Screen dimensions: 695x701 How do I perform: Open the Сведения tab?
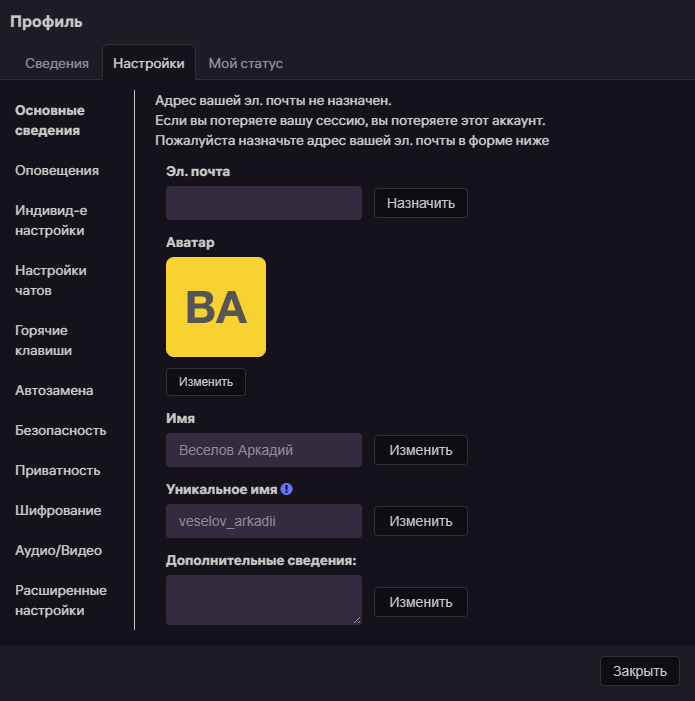(57, 63)
